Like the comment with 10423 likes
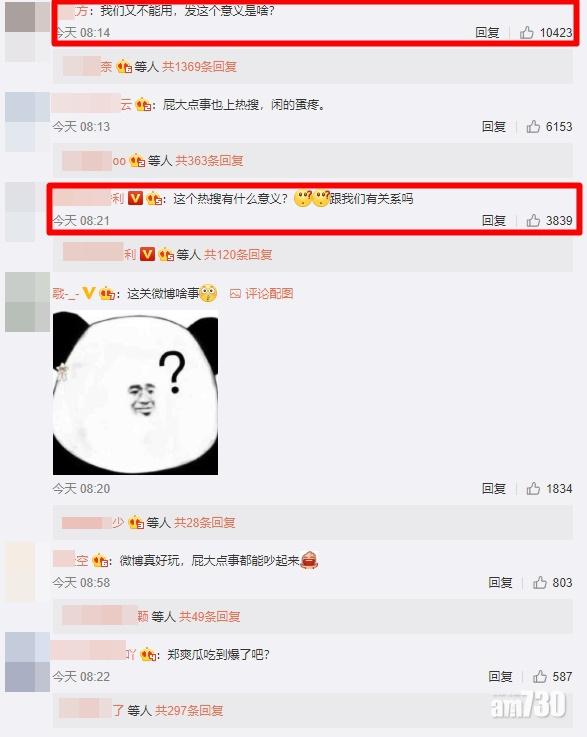Image resolution: width=587 pixels, height=737 pixels. [526, 32]
